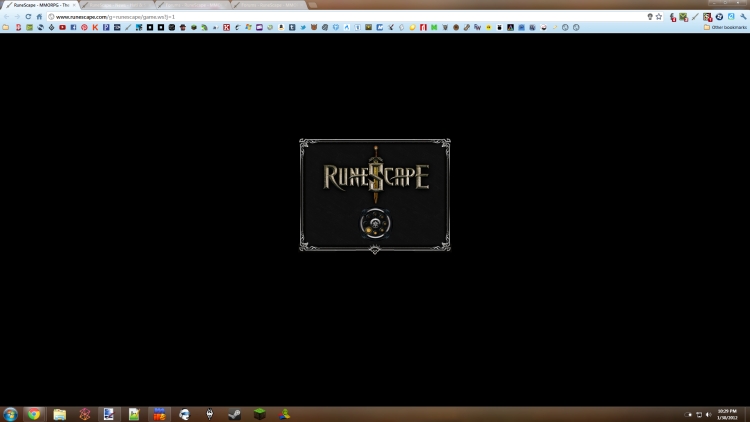Switch to the fourth tab, Forums - RuneScape

pos(268,5)
